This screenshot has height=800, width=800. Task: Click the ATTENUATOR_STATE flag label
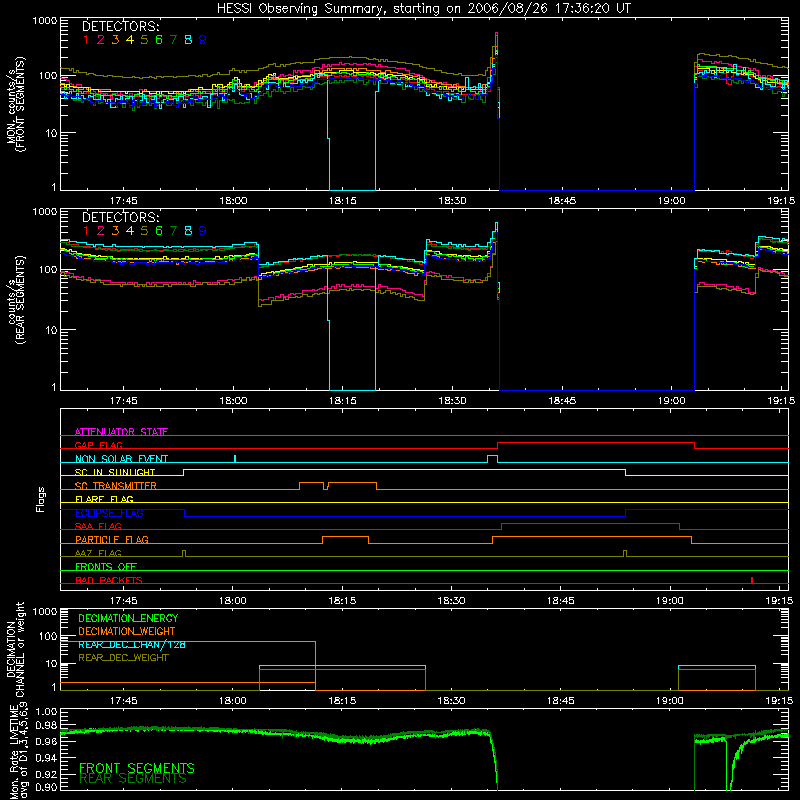pyautogui.click(x=121, y=432)
